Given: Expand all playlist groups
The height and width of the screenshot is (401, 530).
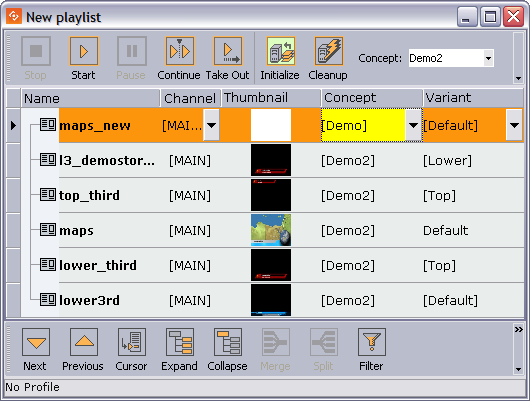Looking at the screenshot, I should [x=180, y=342].
